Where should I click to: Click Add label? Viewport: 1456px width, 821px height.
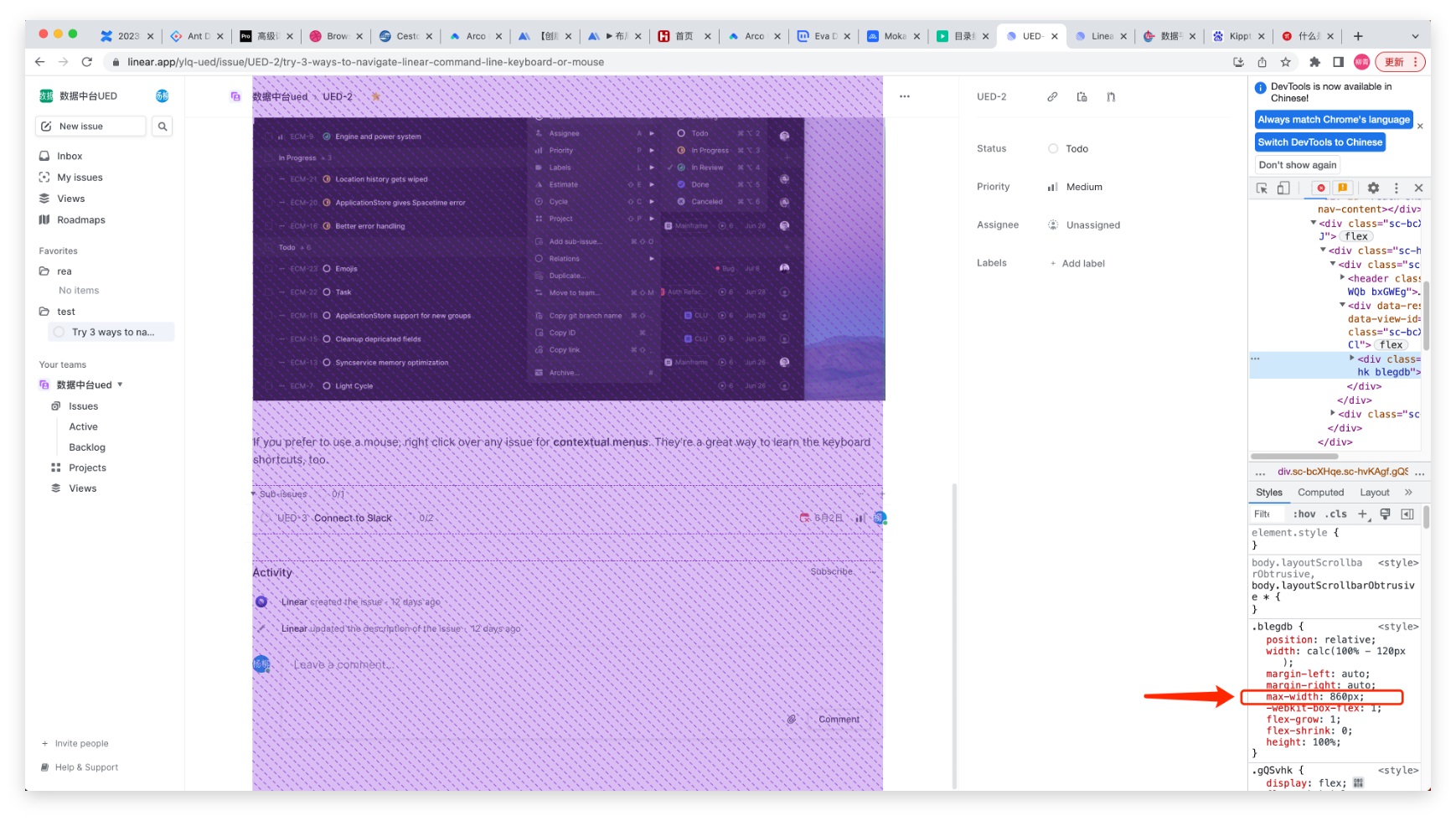coord(1077,264)
